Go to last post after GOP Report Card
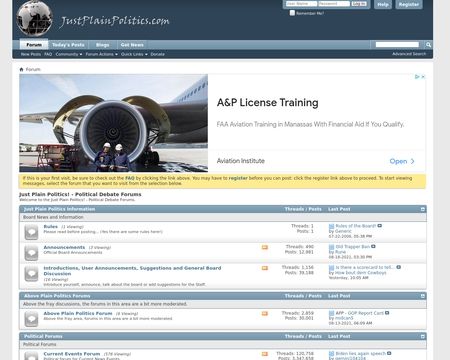The width and height of the screenshot is (450, 360). (387, 313)
